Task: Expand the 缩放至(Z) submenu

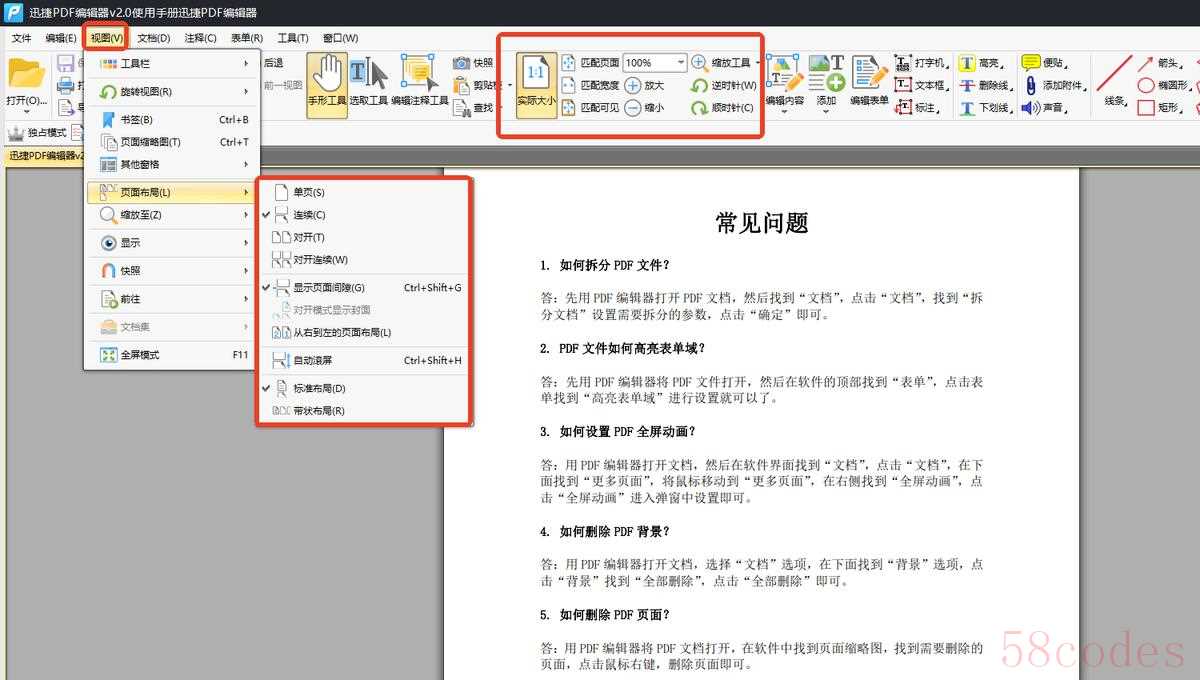Action: pos(171,214)
